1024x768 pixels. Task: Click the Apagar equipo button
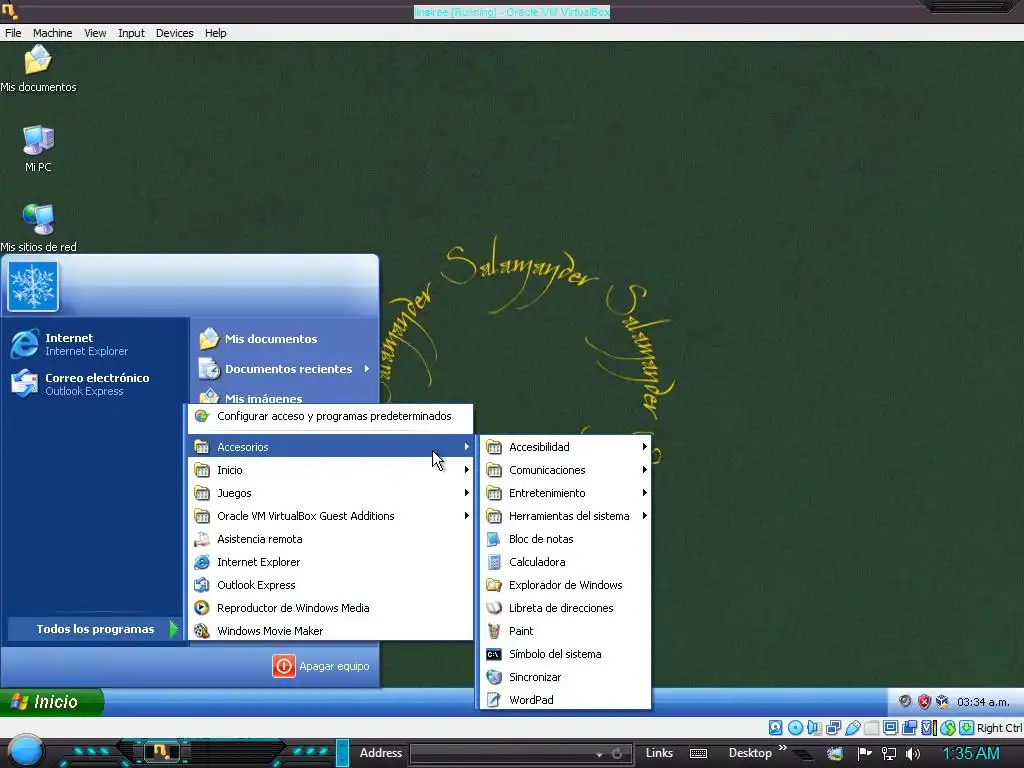point(321,666)
